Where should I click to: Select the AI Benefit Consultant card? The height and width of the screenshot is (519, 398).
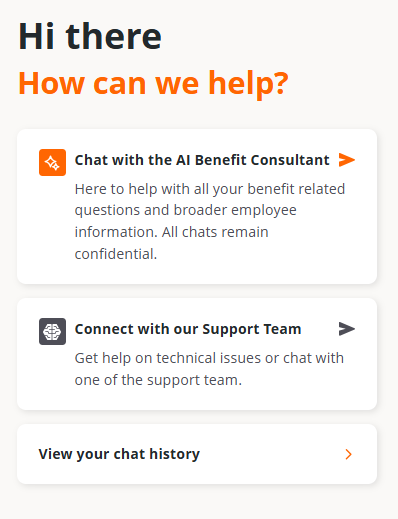pyautogui.click(x=197, y=207)
